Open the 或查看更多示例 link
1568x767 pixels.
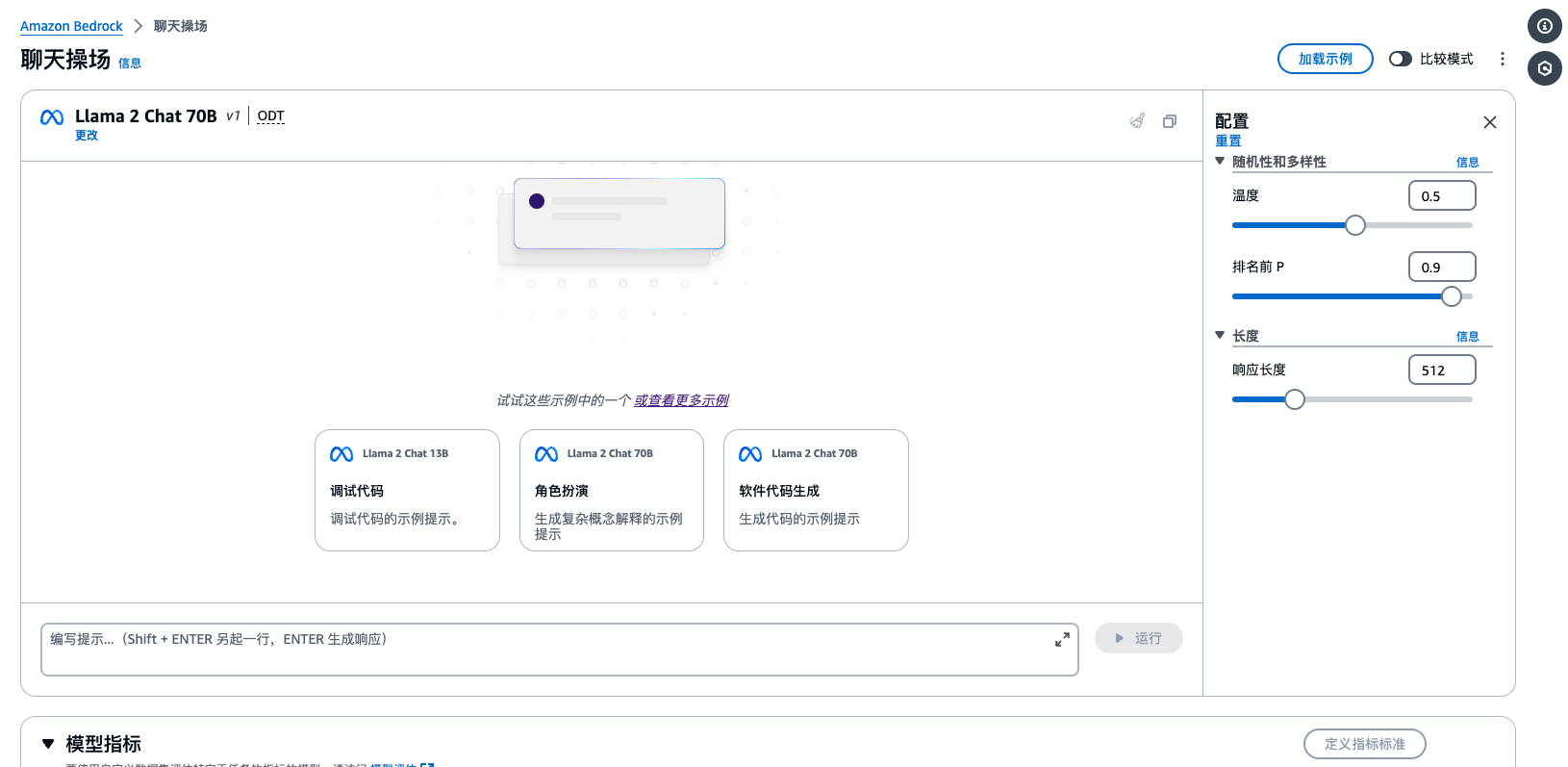point(681,400)
